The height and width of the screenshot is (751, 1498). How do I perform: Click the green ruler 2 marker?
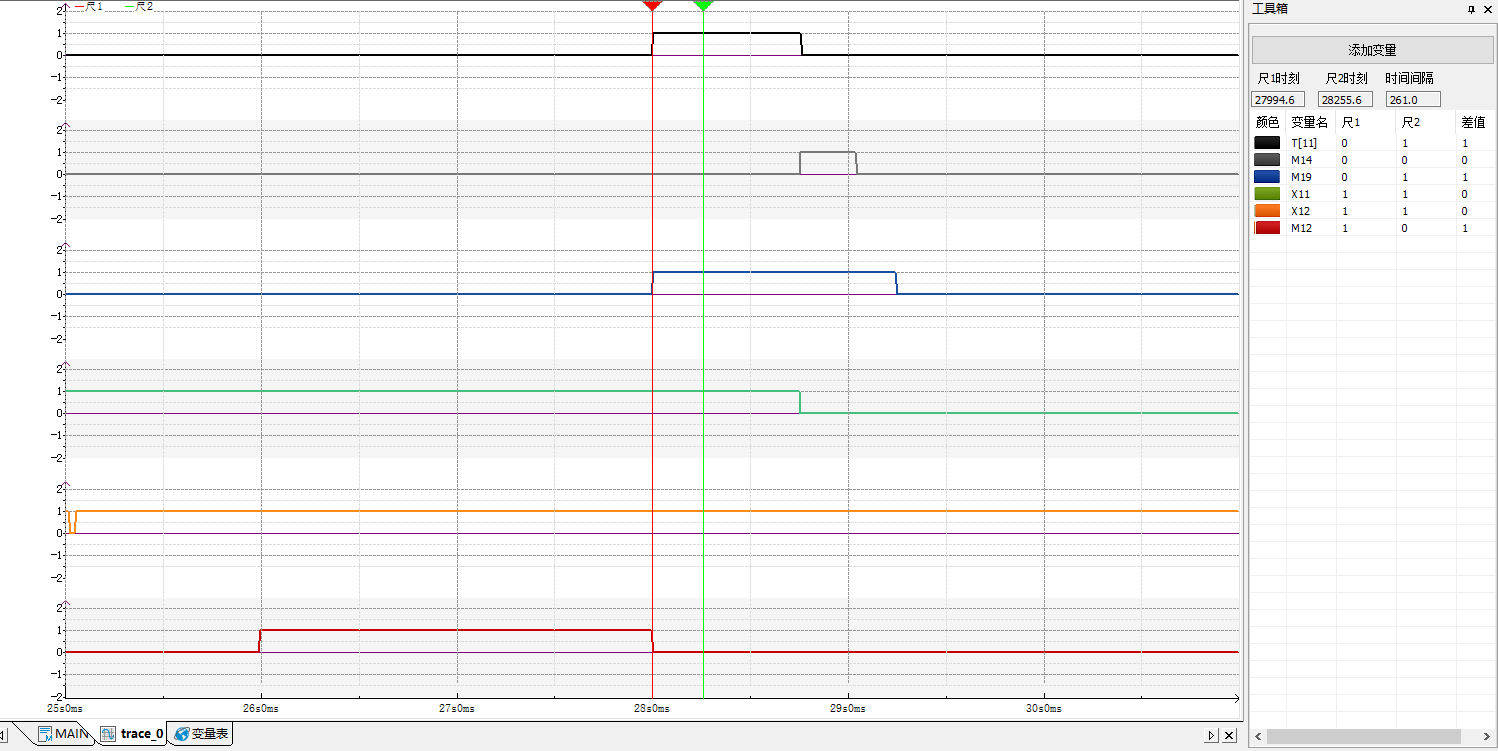tap(703, 6)
